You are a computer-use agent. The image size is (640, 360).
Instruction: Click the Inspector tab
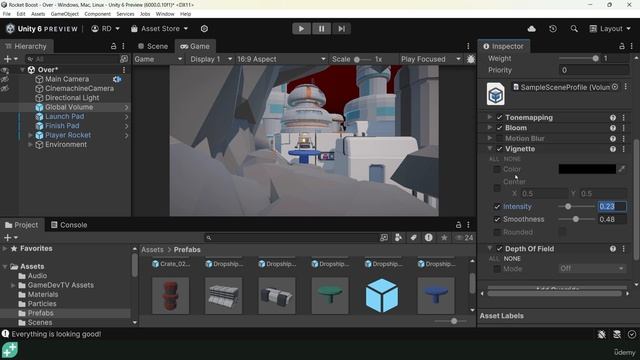pos(504,46)
